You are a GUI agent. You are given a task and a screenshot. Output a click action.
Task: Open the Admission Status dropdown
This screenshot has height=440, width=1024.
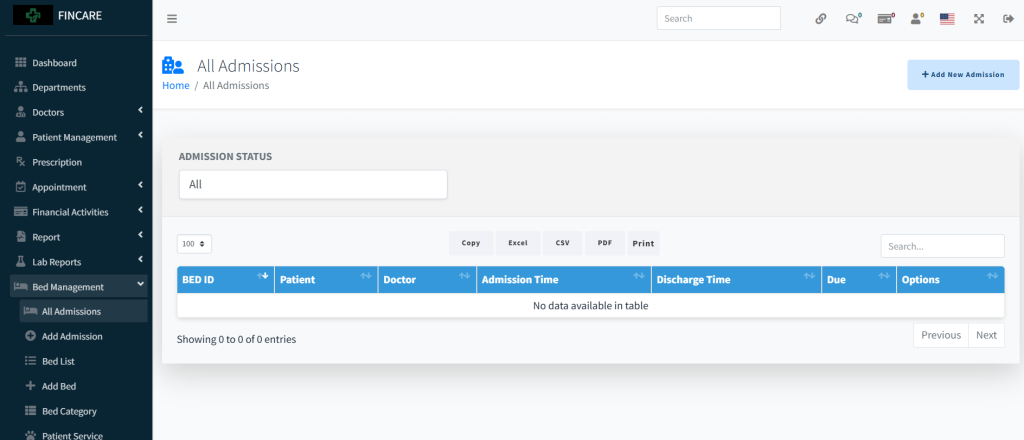coord(312,185)
